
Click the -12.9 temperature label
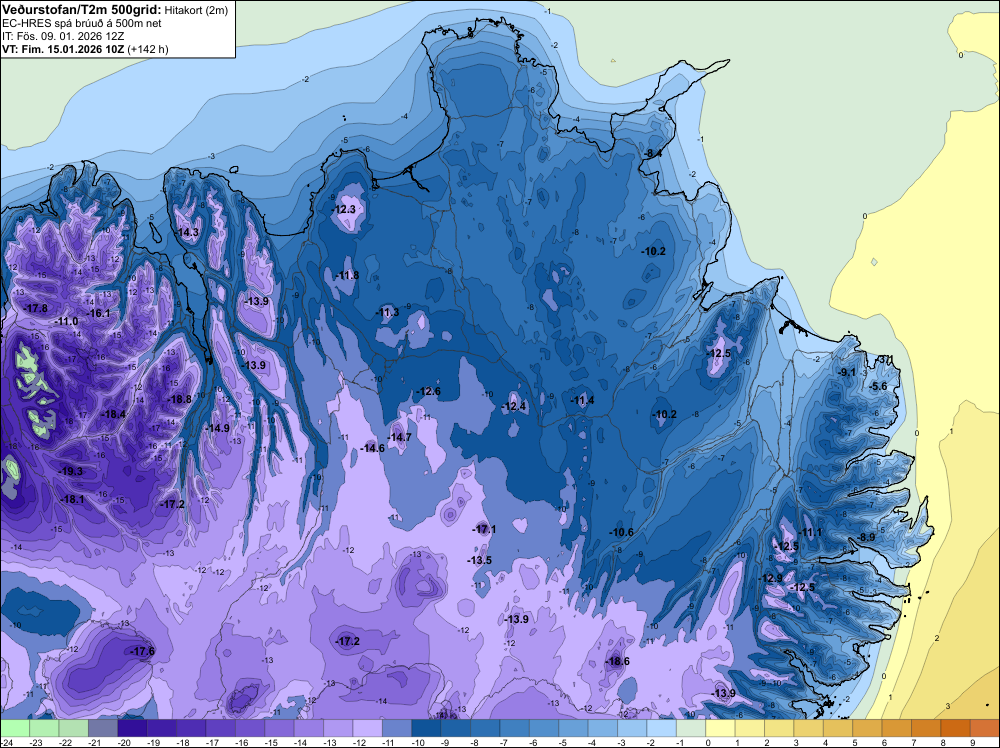tap(770, 578)
